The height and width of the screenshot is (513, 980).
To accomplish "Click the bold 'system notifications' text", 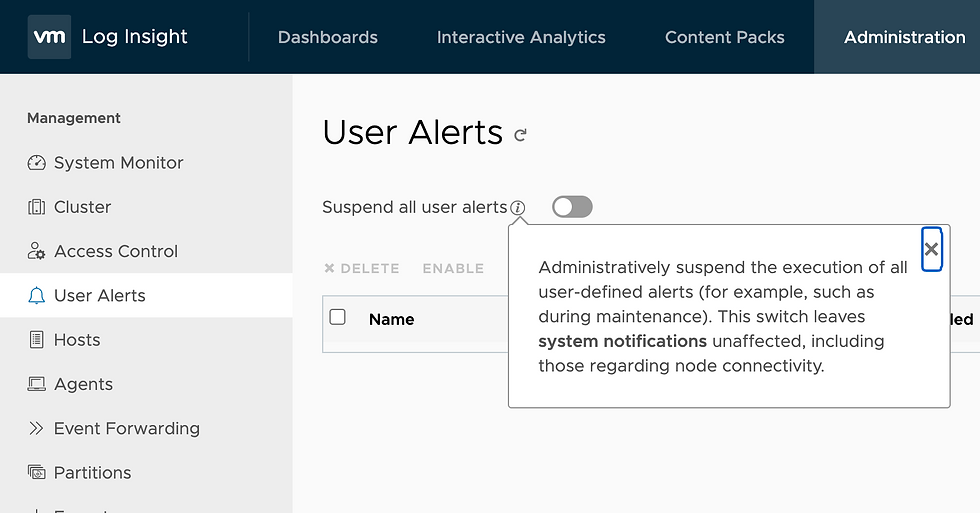I will pyautogui.click(x=622, y=341).
